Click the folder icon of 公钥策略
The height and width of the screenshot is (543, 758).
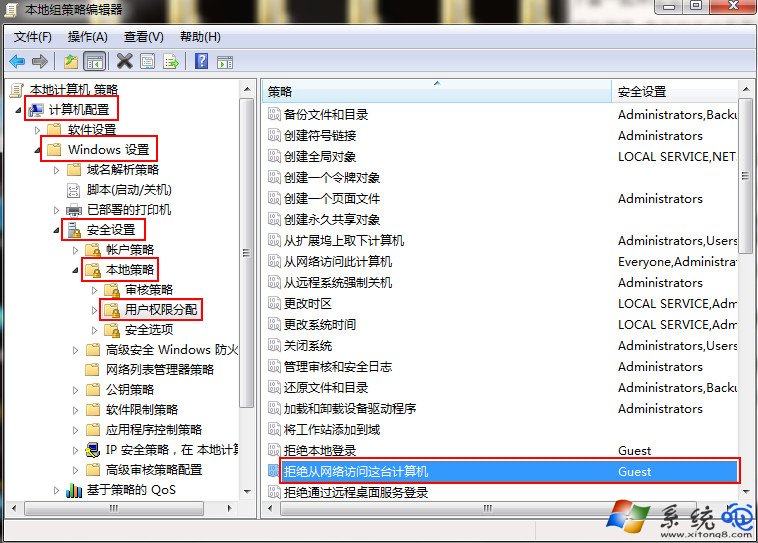[x=93, y=390]
